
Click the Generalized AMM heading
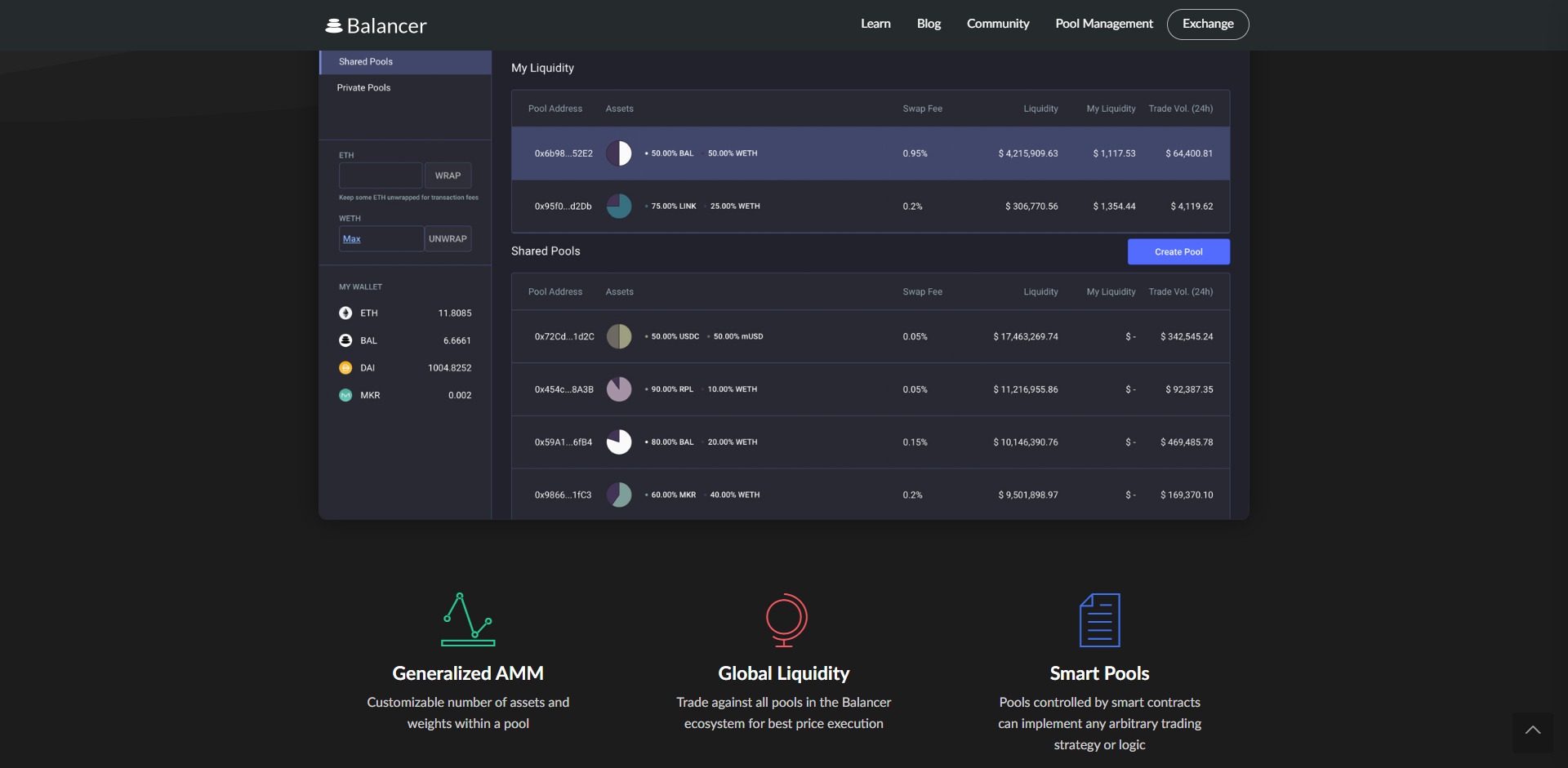468,673
